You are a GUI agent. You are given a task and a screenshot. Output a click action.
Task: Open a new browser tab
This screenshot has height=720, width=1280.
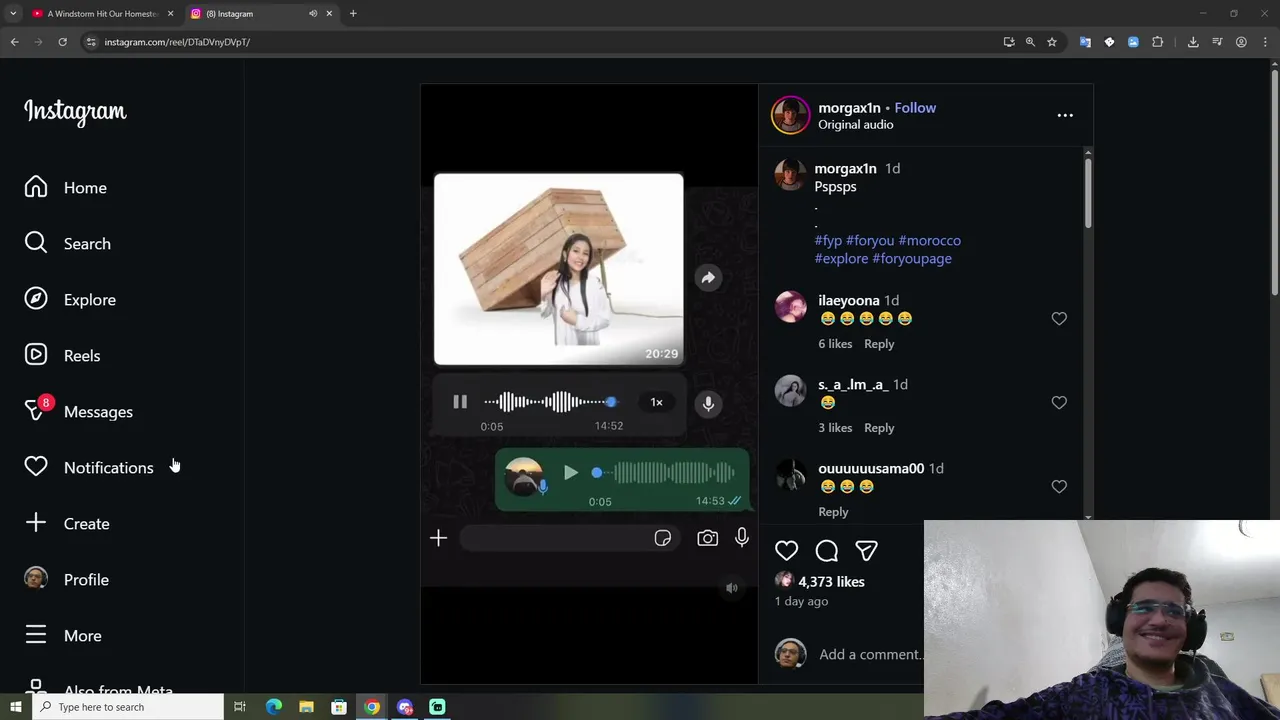pos(353,14)
